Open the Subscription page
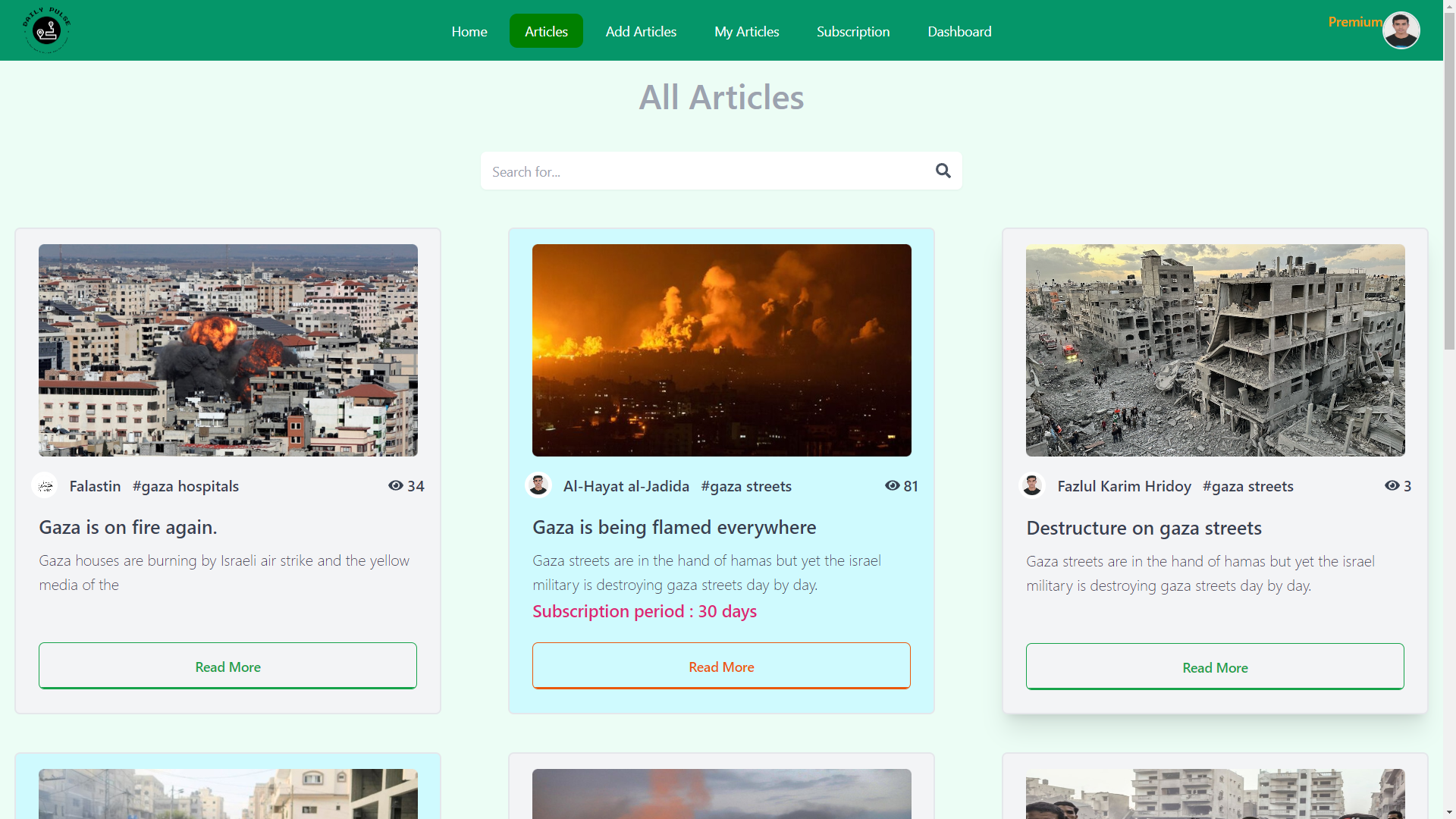 click(852, 31)
